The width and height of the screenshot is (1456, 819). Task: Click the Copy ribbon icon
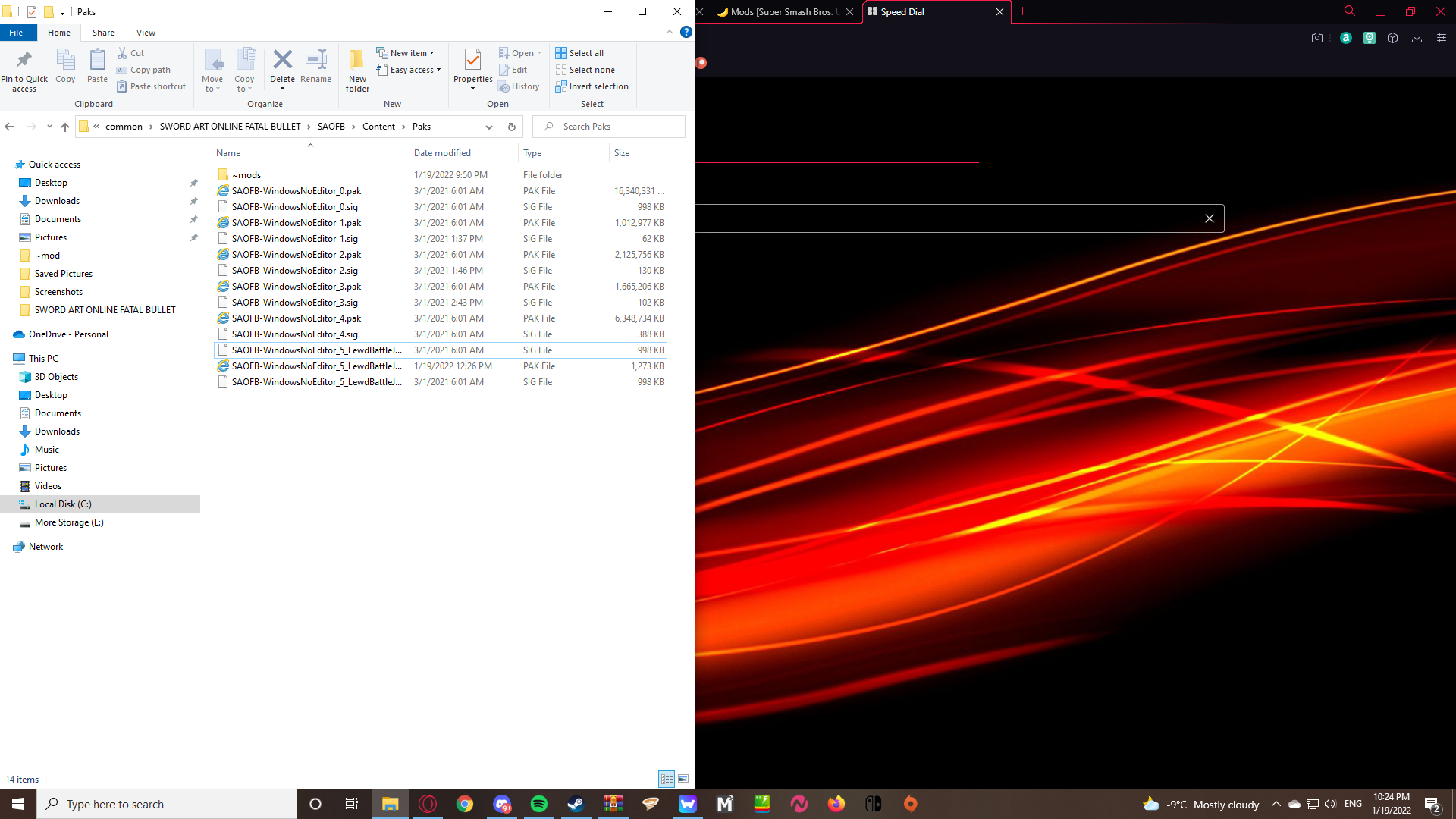coord(65,66)
